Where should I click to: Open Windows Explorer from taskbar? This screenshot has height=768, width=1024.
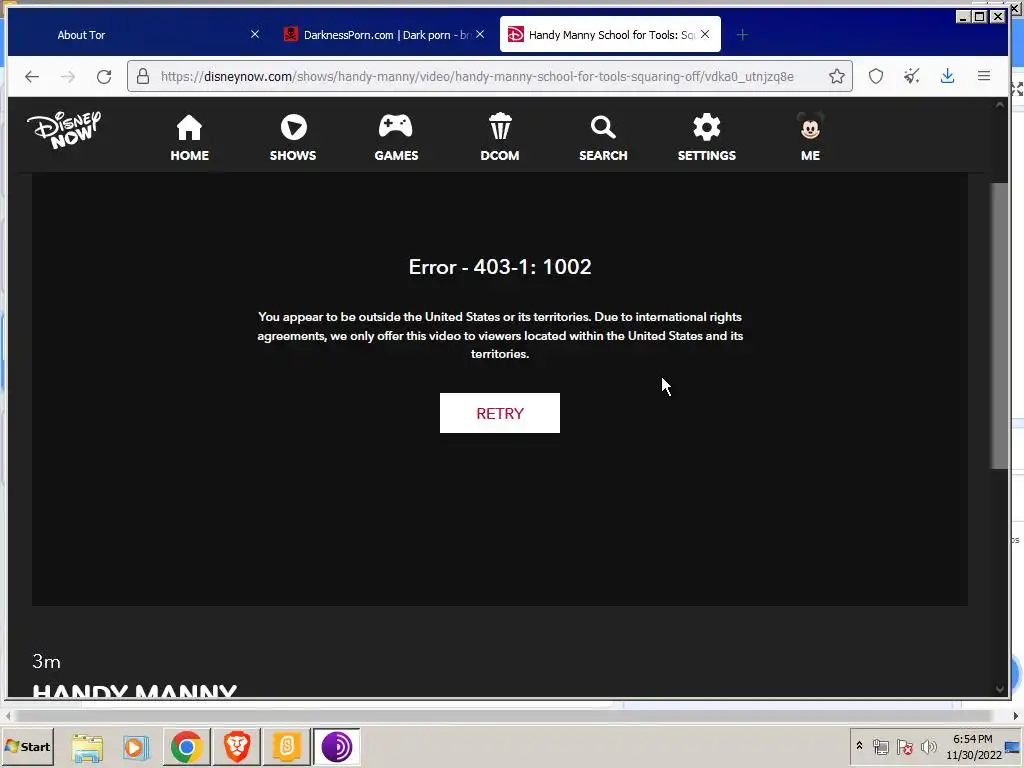coord(87,746)
